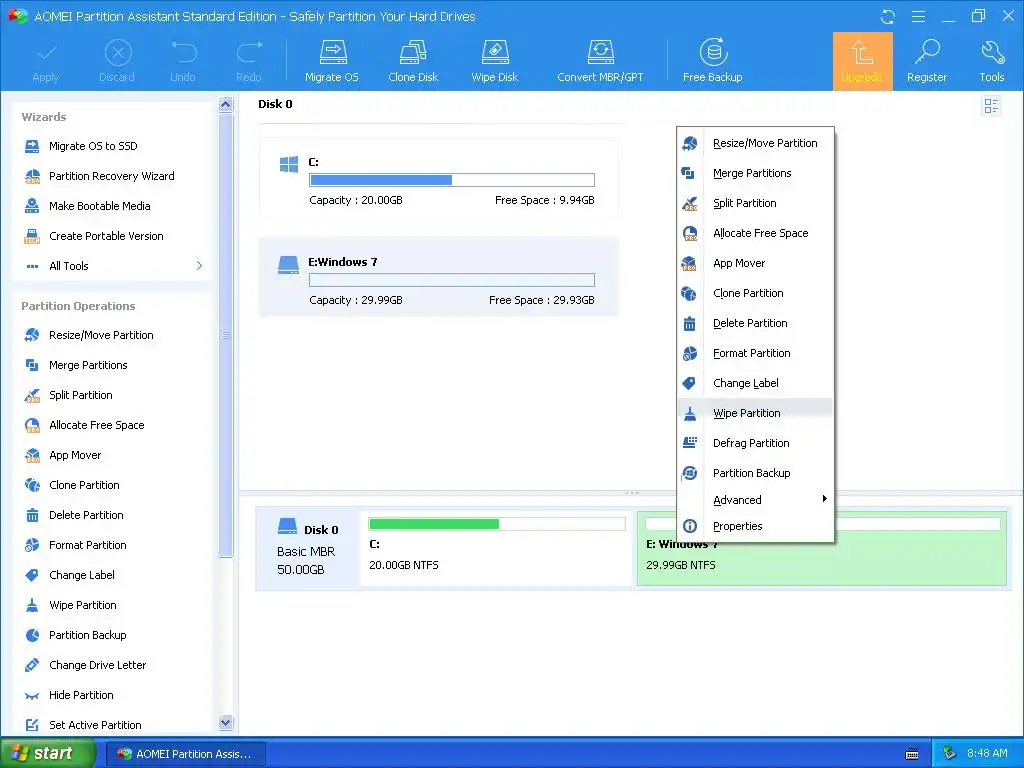The height and width of the screenshot is (768, 1024).
Task: Choose Resize/Move Partition from context menu
Action: pos(756,143)
